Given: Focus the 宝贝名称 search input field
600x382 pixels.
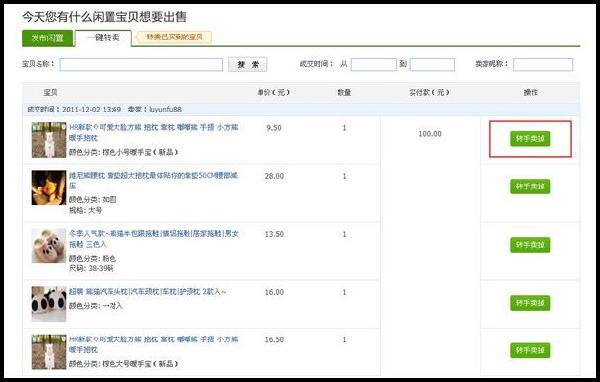Looking at the screenshot, I should [141, 65].
